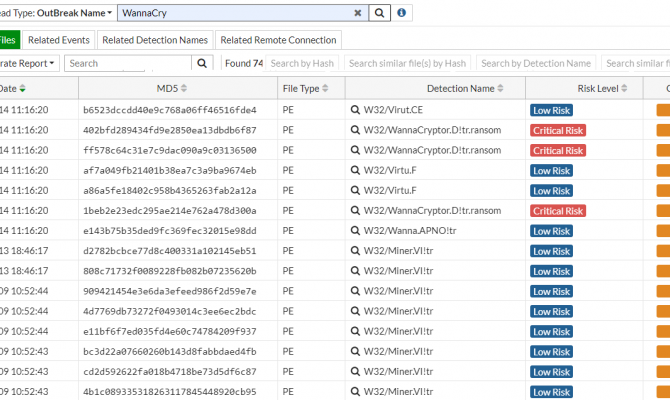The image size is (670, 400).
Task: Click the Critical Risk badge in the ff578c64c31e row
Action: pyautogui.click(x=558, y=150)
